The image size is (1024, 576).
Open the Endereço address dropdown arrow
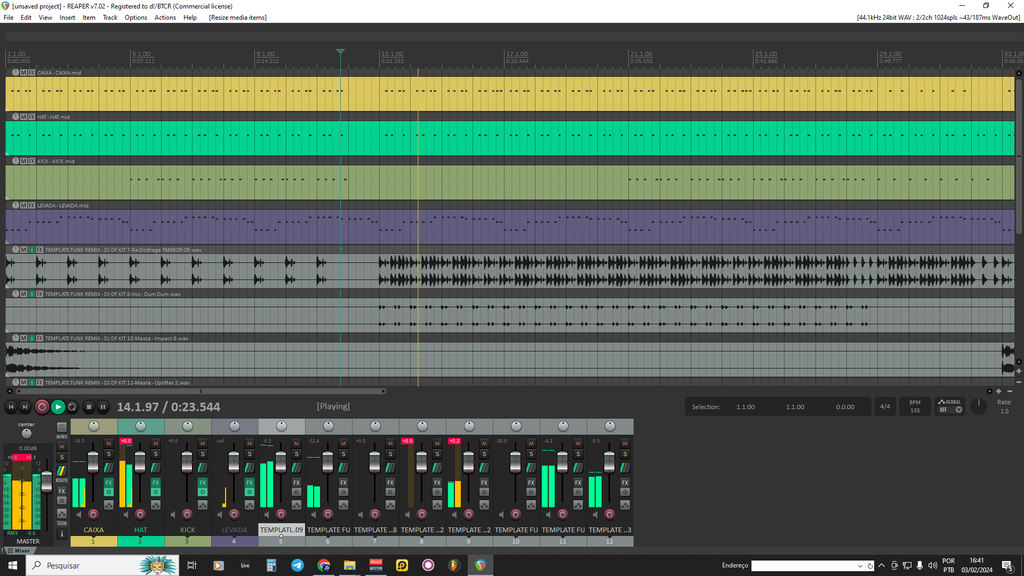pyautogui.click(x=859, y=566)
